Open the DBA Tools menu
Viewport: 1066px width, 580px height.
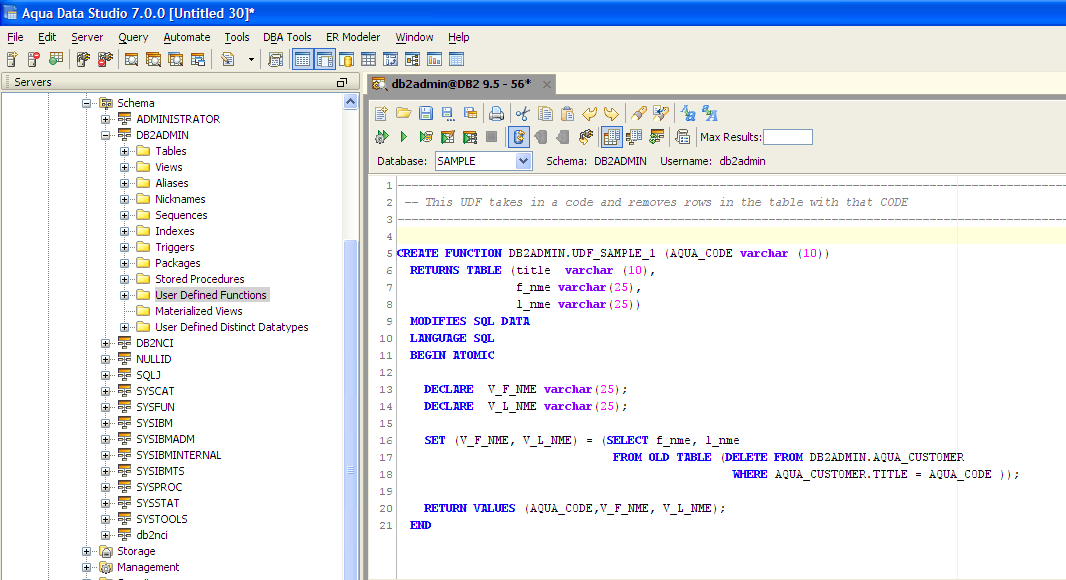(287, 37)
